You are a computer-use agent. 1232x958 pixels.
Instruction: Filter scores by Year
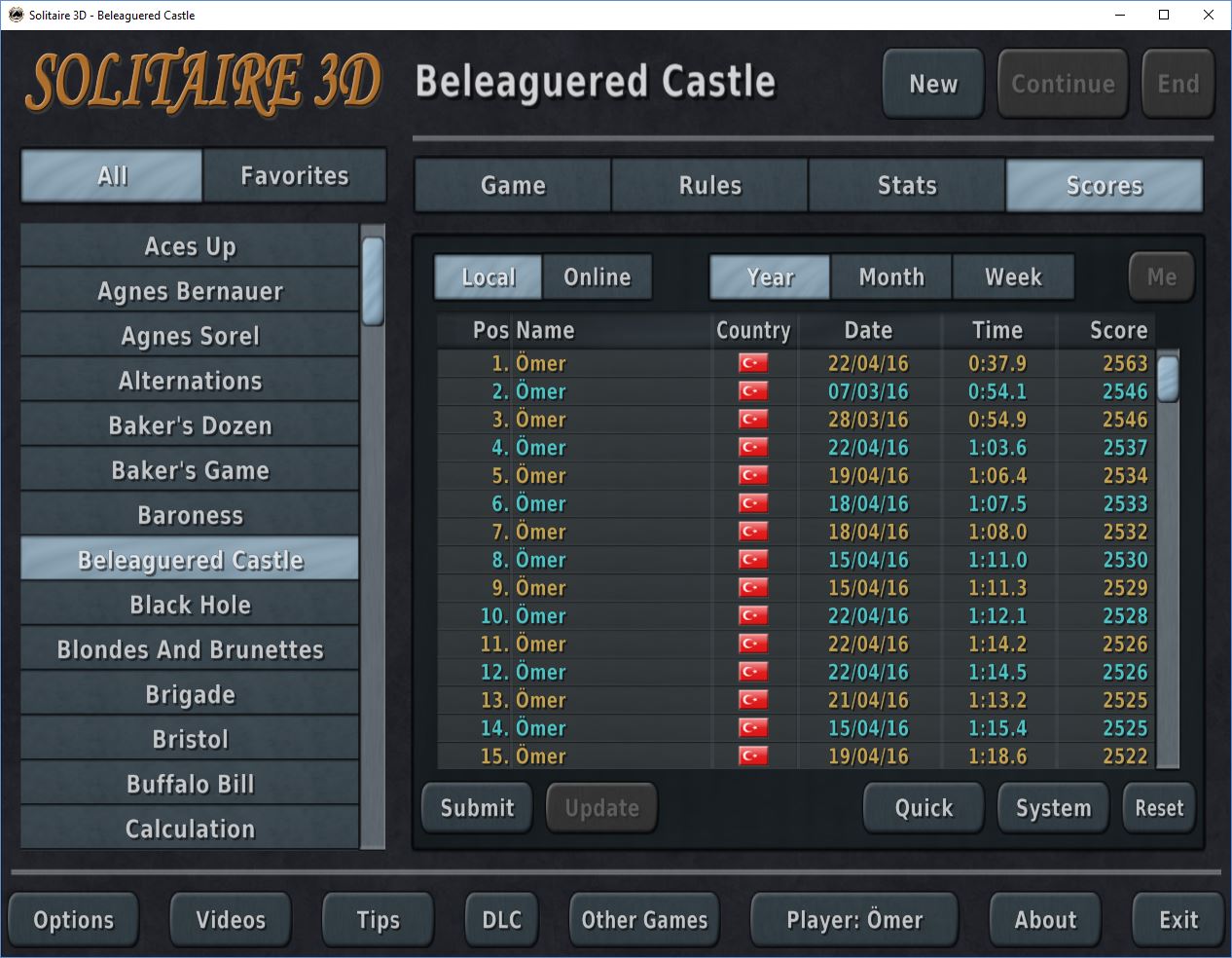[x=770, y=277]
